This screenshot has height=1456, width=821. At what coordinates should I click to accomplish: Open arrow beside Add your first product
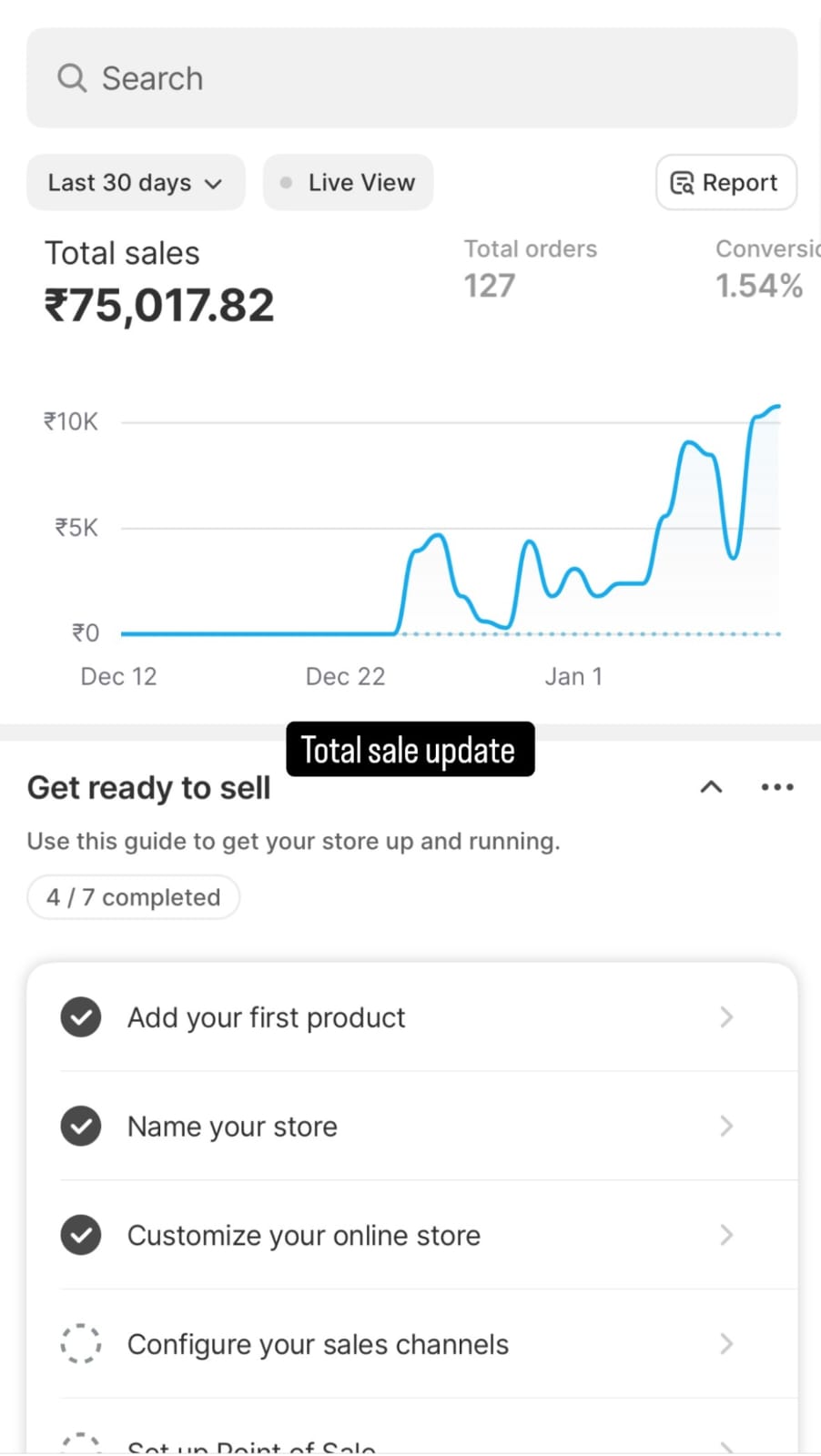pos(726,1017)
